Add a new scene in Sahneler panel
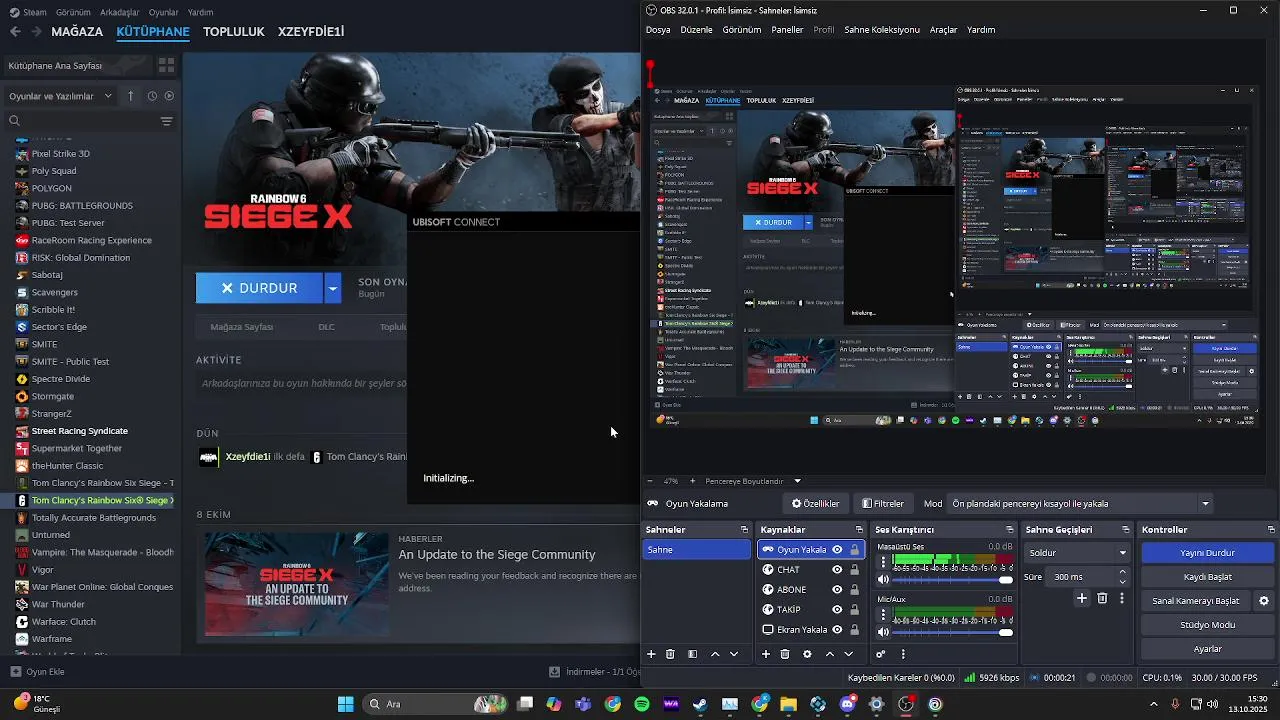This screenshot has width=1280, height=720. [651, 654]
